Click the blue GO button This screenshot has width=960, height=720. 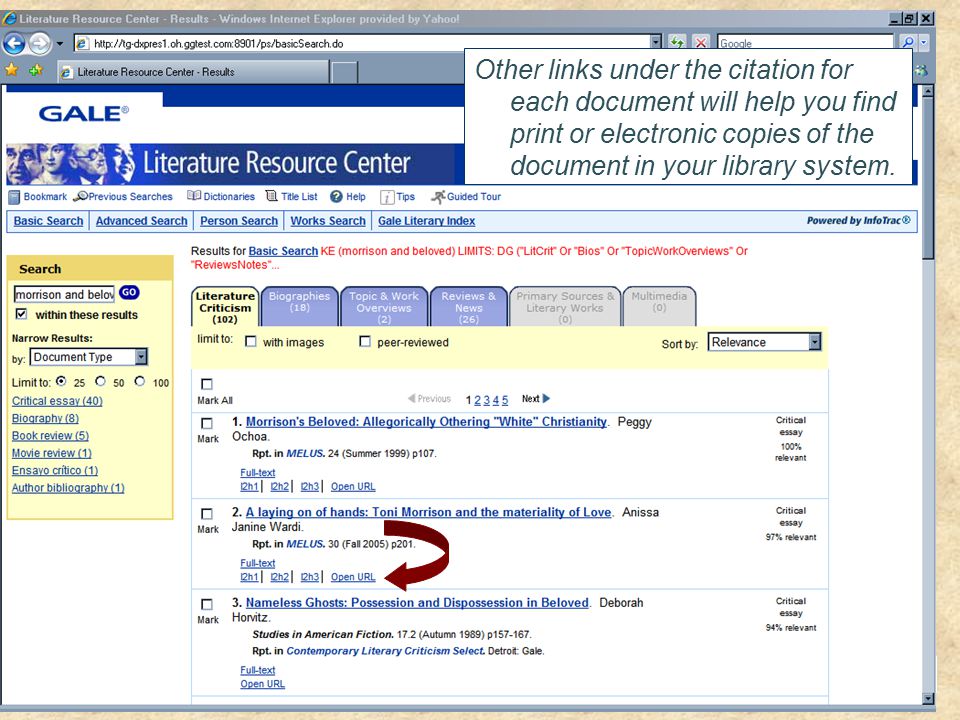click(129, 293)
